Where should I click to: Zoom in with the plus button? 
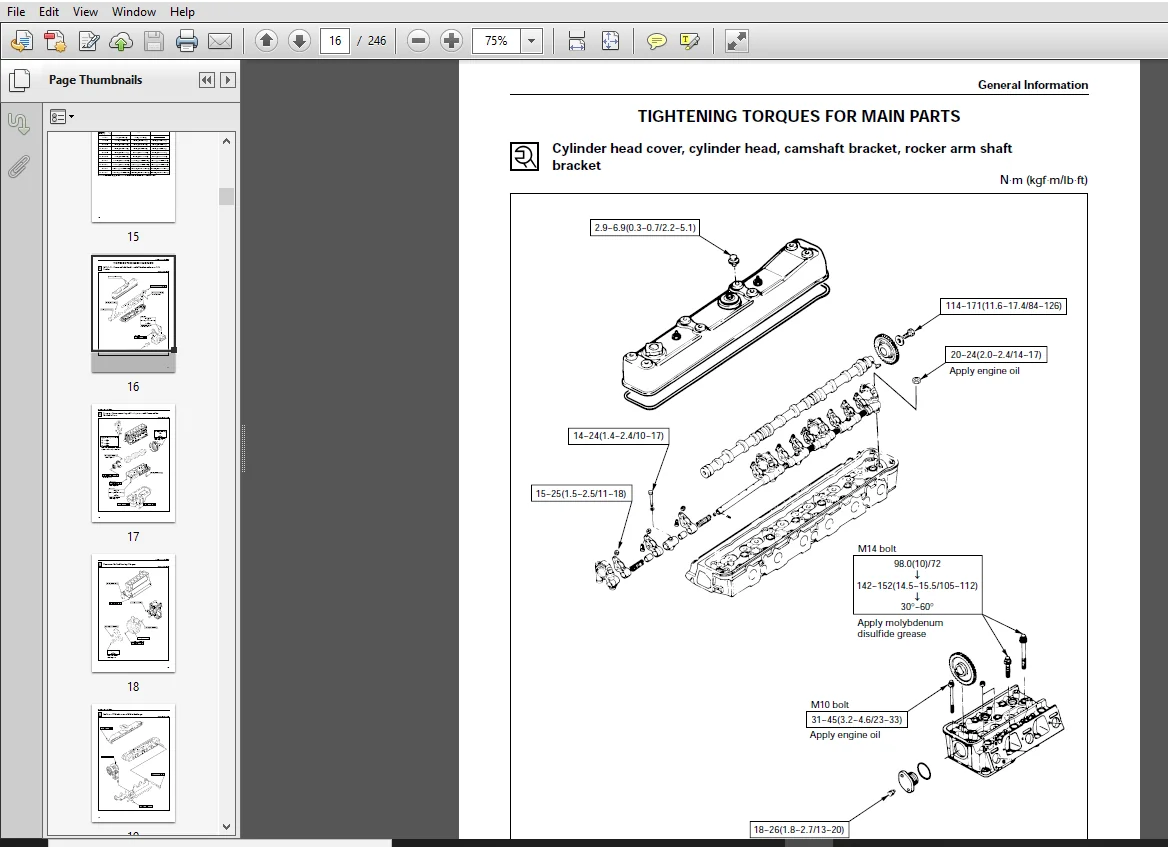tap(451, 41)
